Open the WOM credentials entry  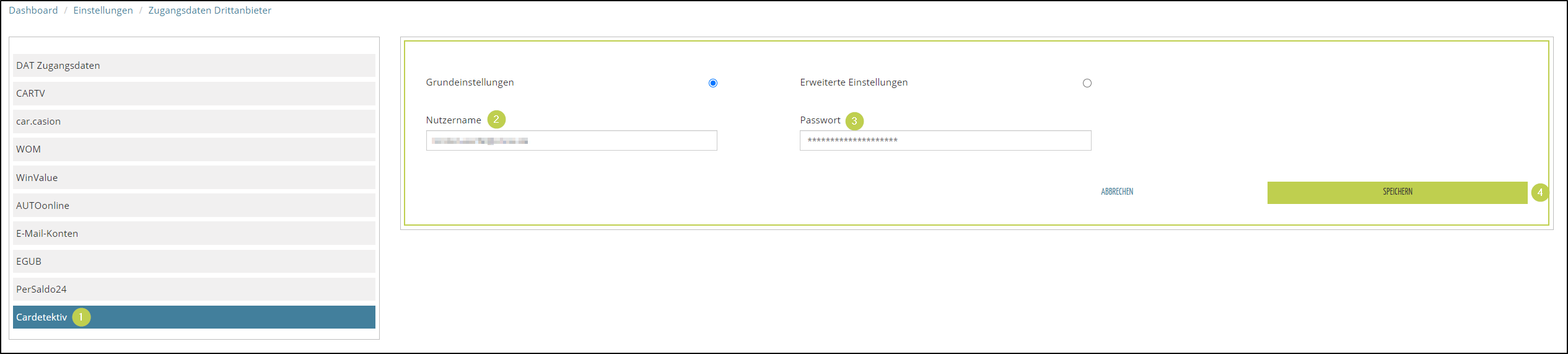click(194, 149)
